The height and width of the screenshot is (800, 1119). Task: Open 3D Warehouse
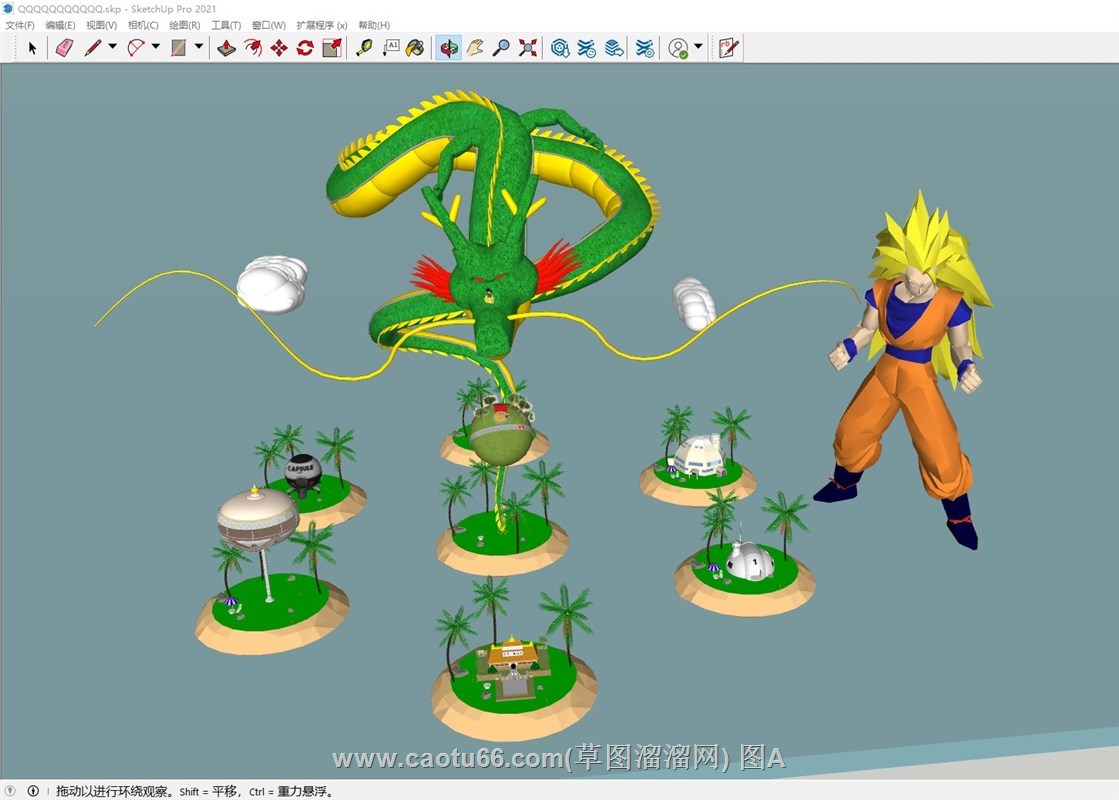(x=560, y=49)
